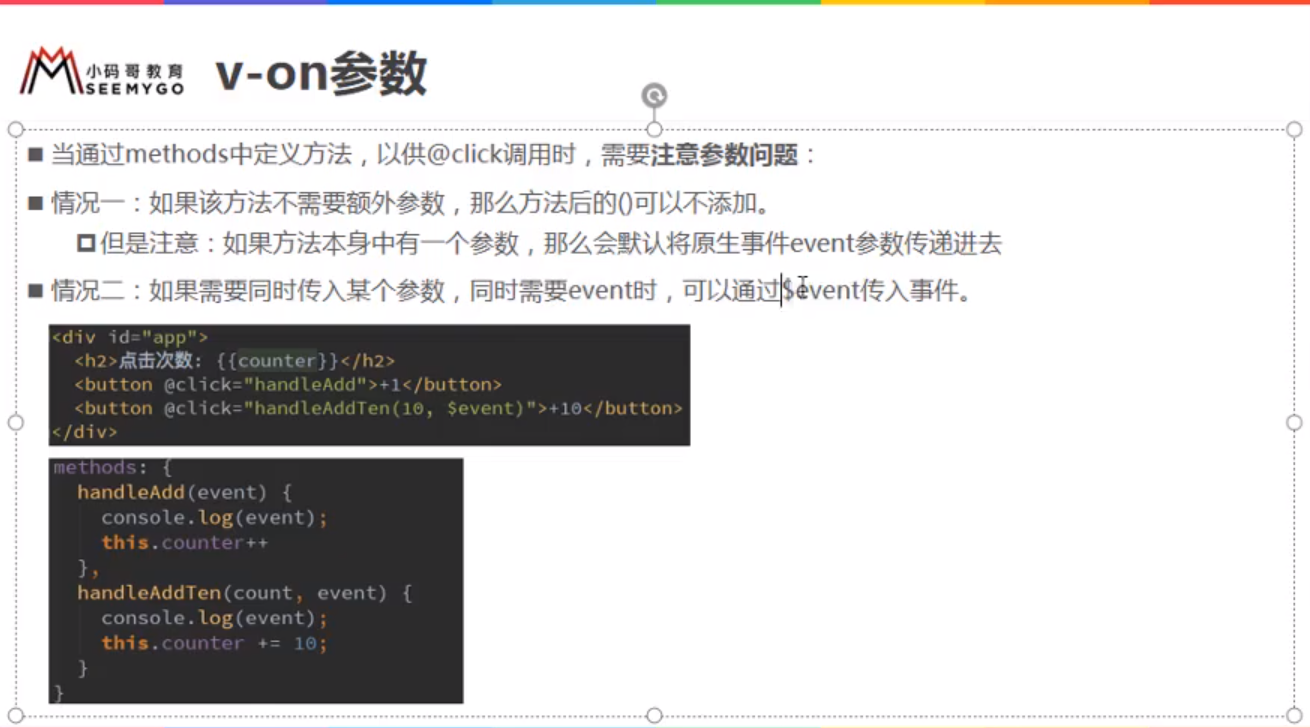Click the top-left corner handle of text box
This screenshot has height=728, width=1310.
15,129
